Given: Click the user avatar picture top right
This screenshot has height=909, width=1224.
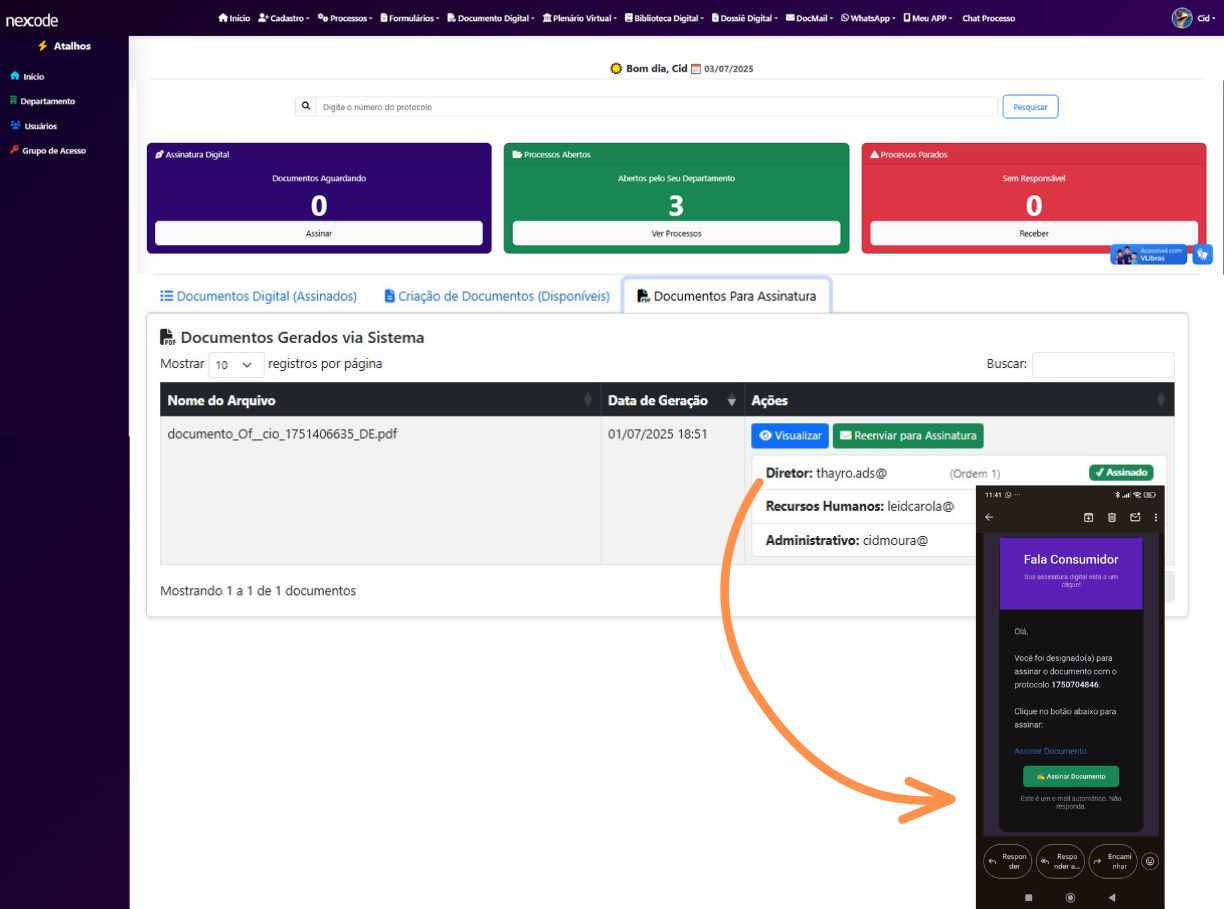Looking at the screenshot, I should pyautogui.click(x=1182, y=18).
